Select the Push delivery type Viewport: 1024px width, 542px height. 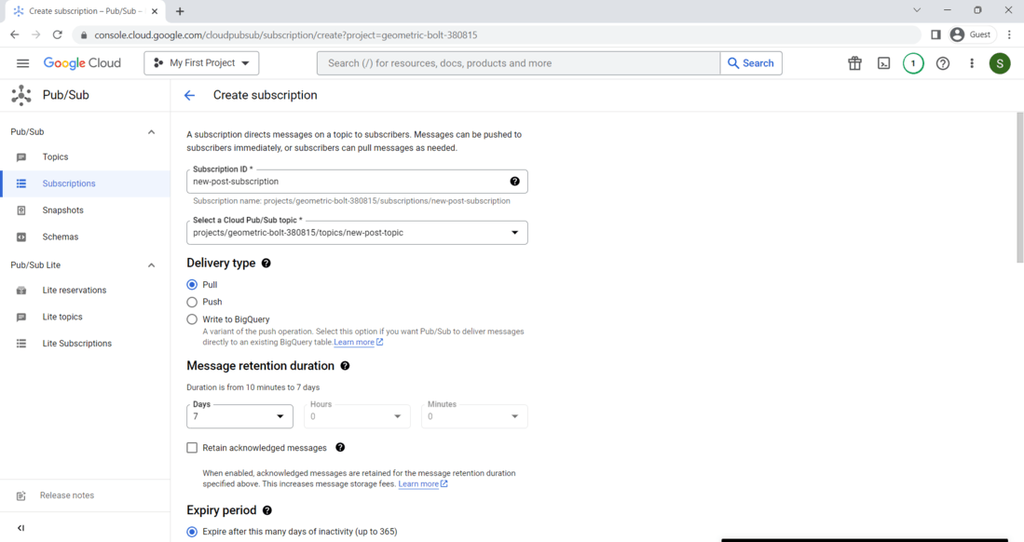point(192,302)
